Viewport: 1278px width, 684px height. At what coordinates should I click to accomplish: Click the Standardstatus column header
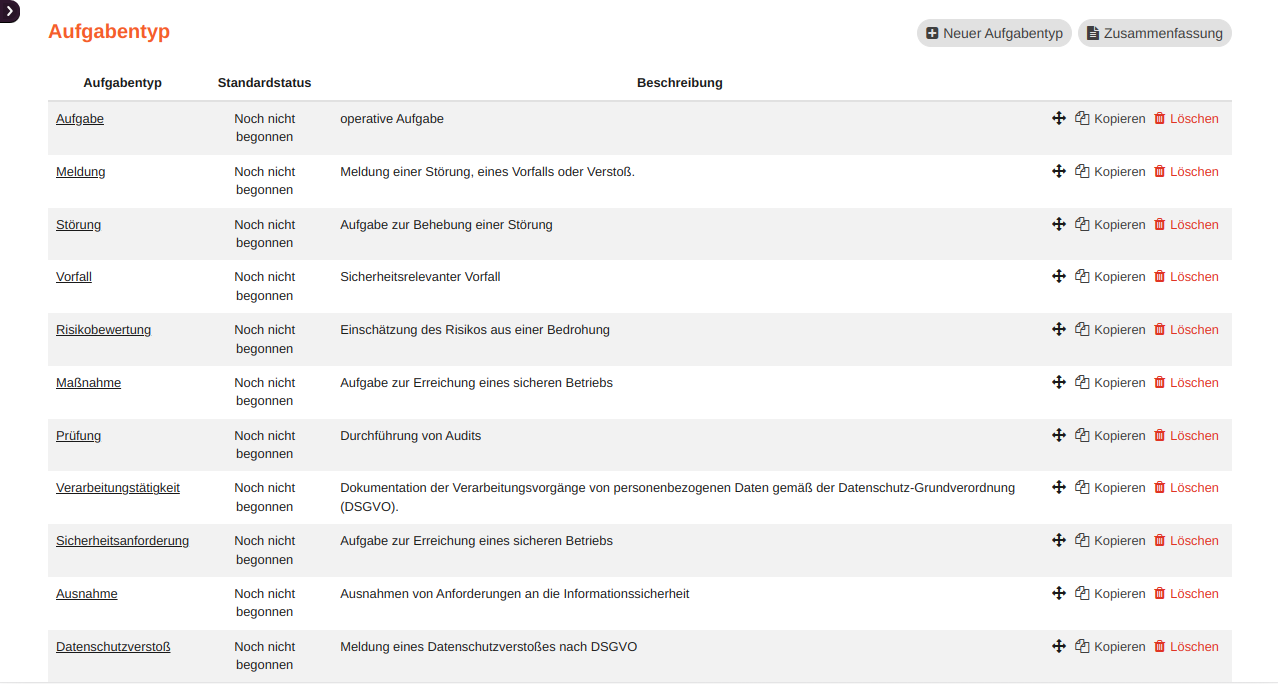[264, 83]
